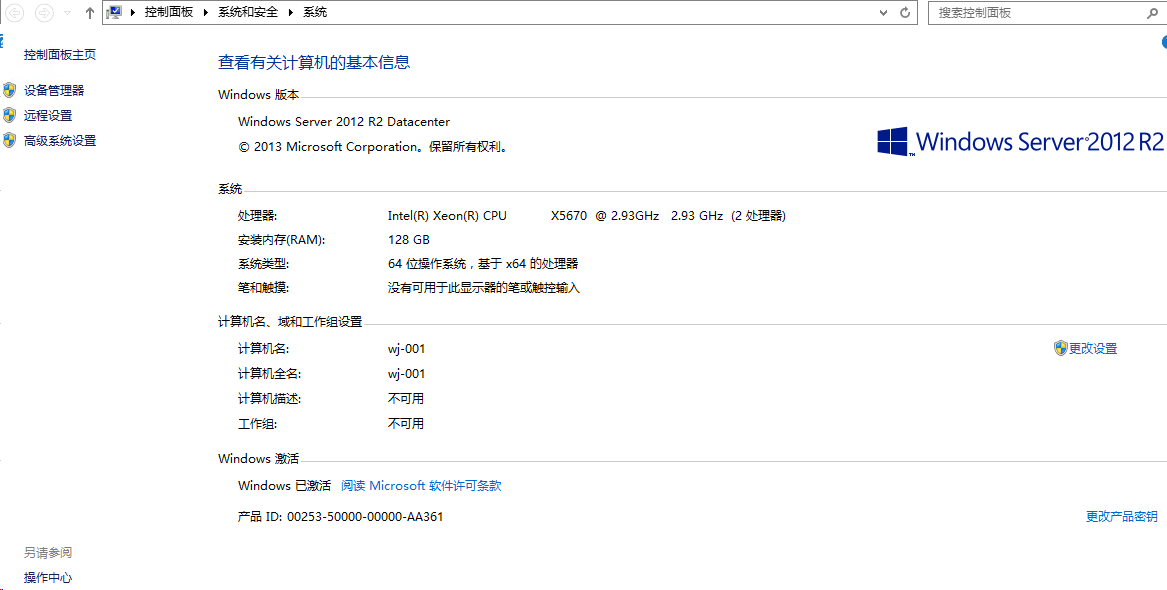Select the 系统 breadcrumb

pos(315,13)
